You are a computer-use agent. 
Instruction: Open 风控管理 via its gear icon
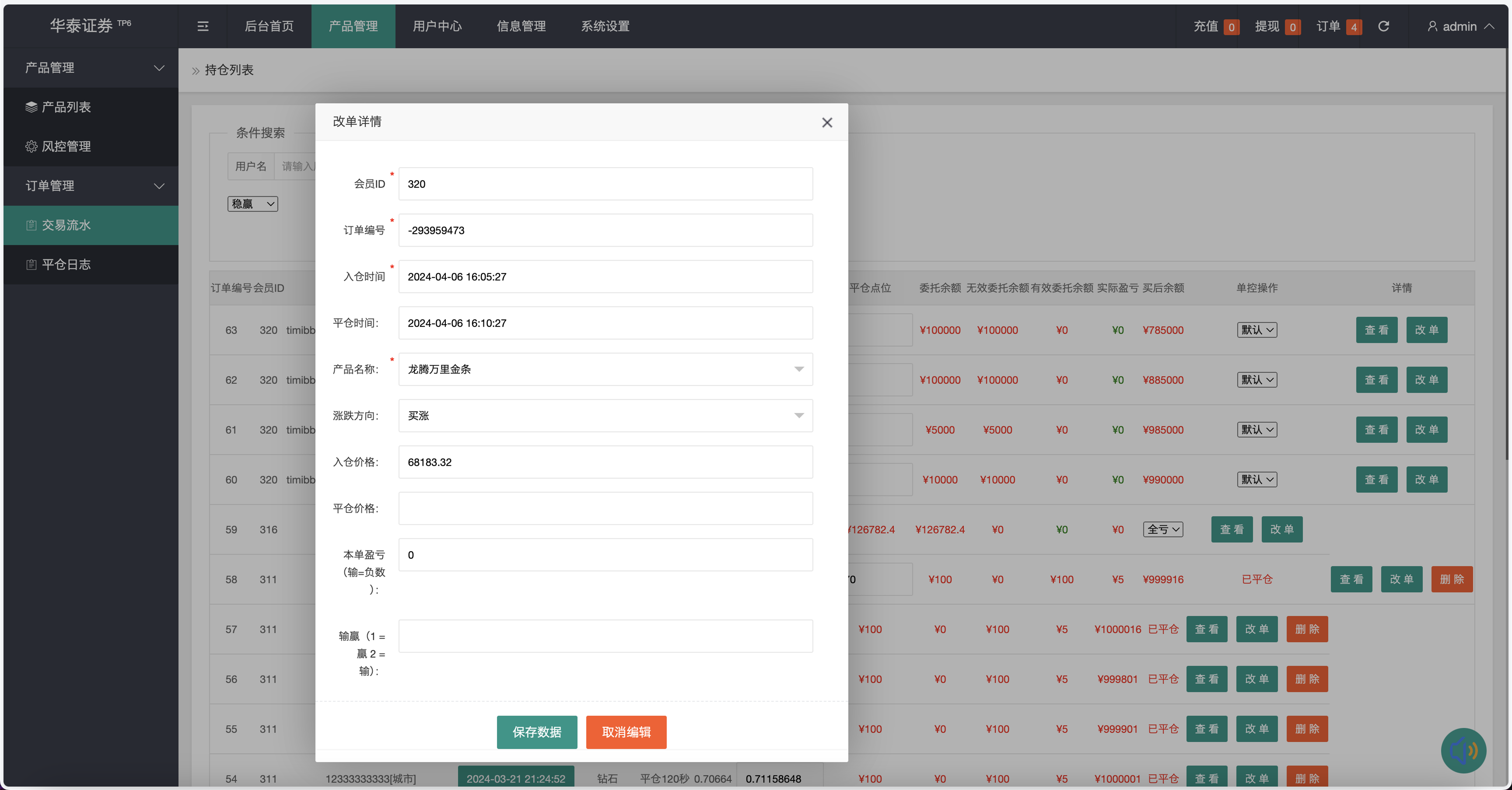click(31, 146)
